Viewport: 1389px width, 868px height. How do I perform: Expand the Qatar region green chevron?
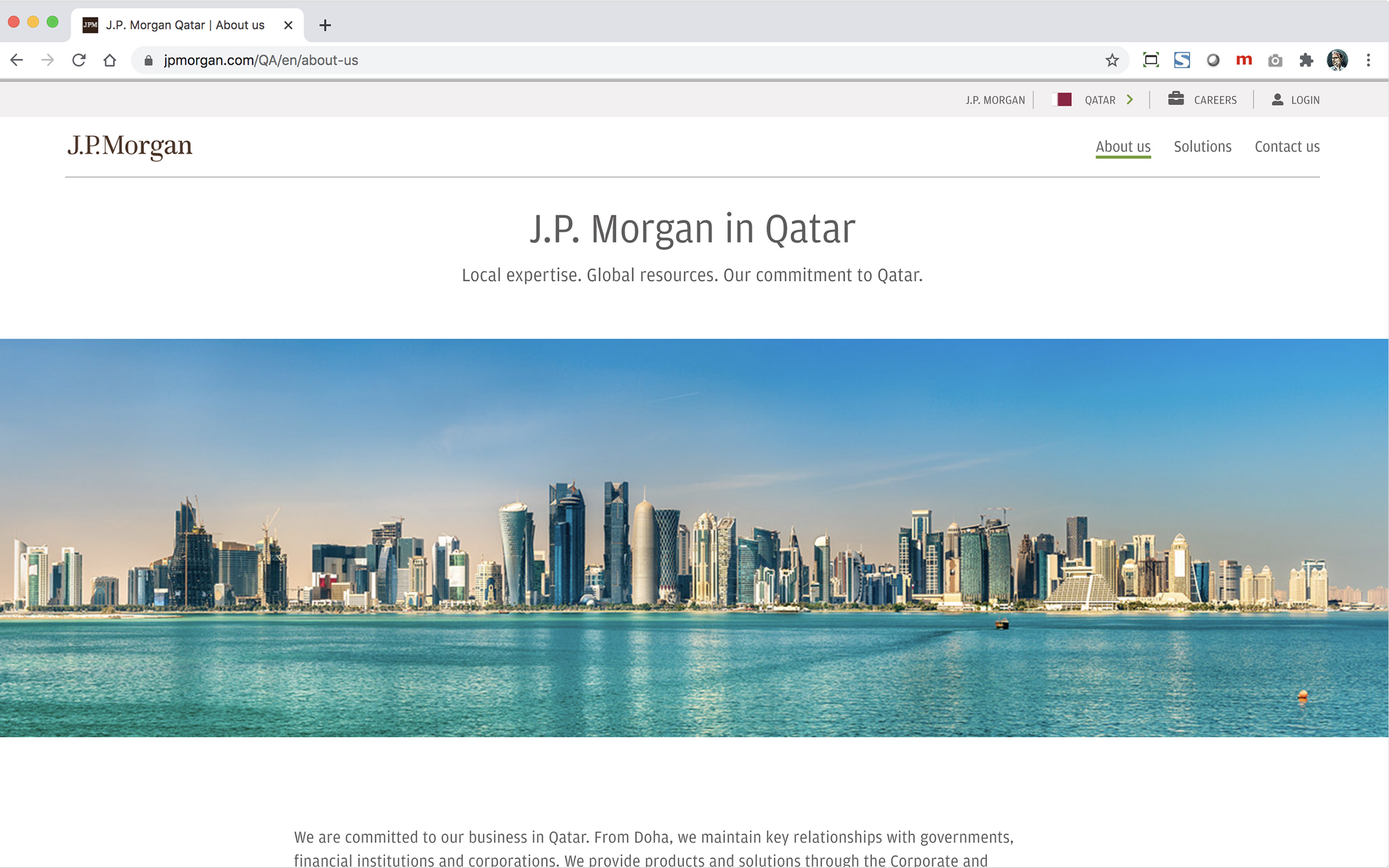point(1130,99)
